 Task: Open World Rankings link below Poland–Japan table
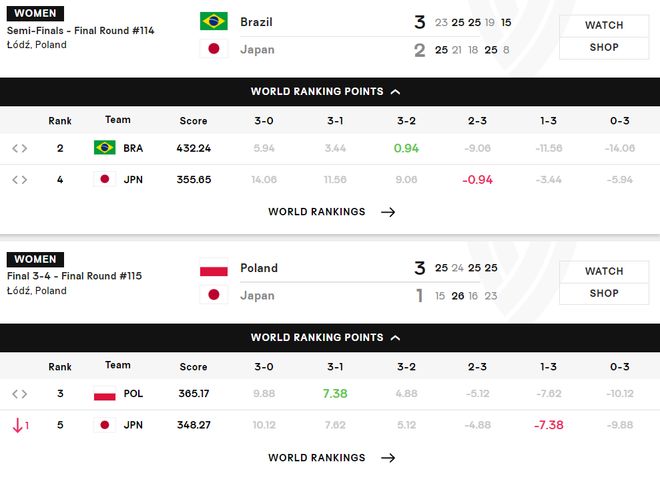tap(331, 458)
